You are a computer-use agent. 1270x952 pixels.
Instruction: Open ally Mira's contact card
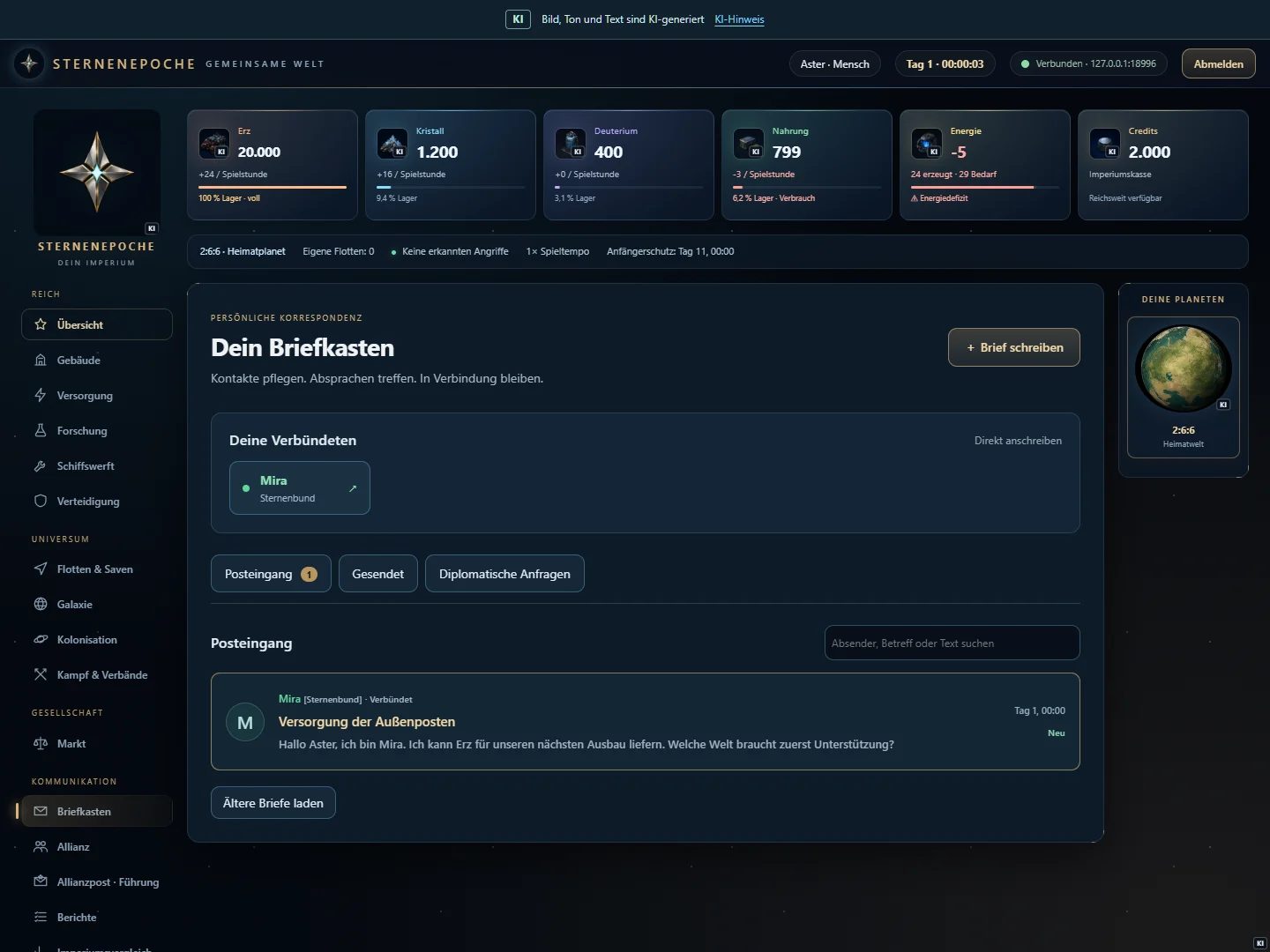tap(300, 487)
